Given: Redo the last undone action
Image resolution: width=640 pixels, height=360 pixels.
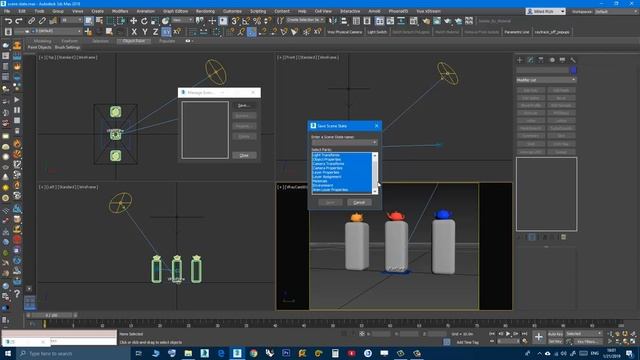Looking at the screenshot, I should (x=19, y=21).
